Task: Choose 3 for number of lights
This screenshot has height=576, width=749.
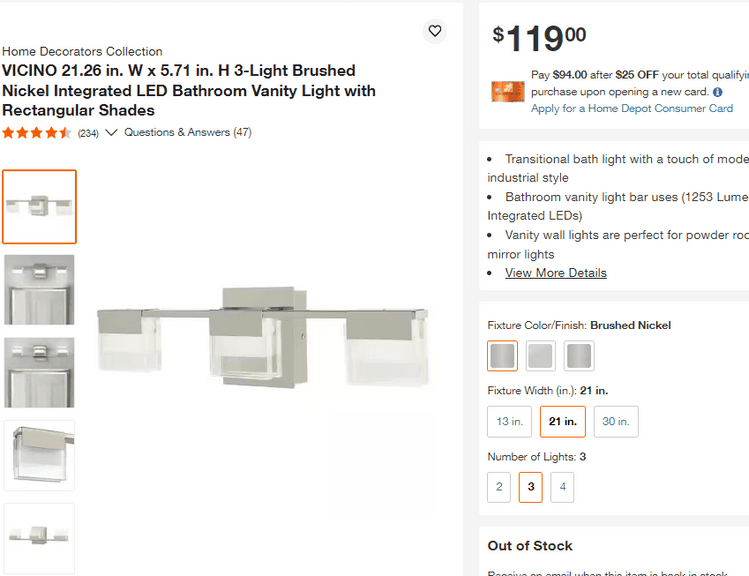Action: (x=531, y=487)
